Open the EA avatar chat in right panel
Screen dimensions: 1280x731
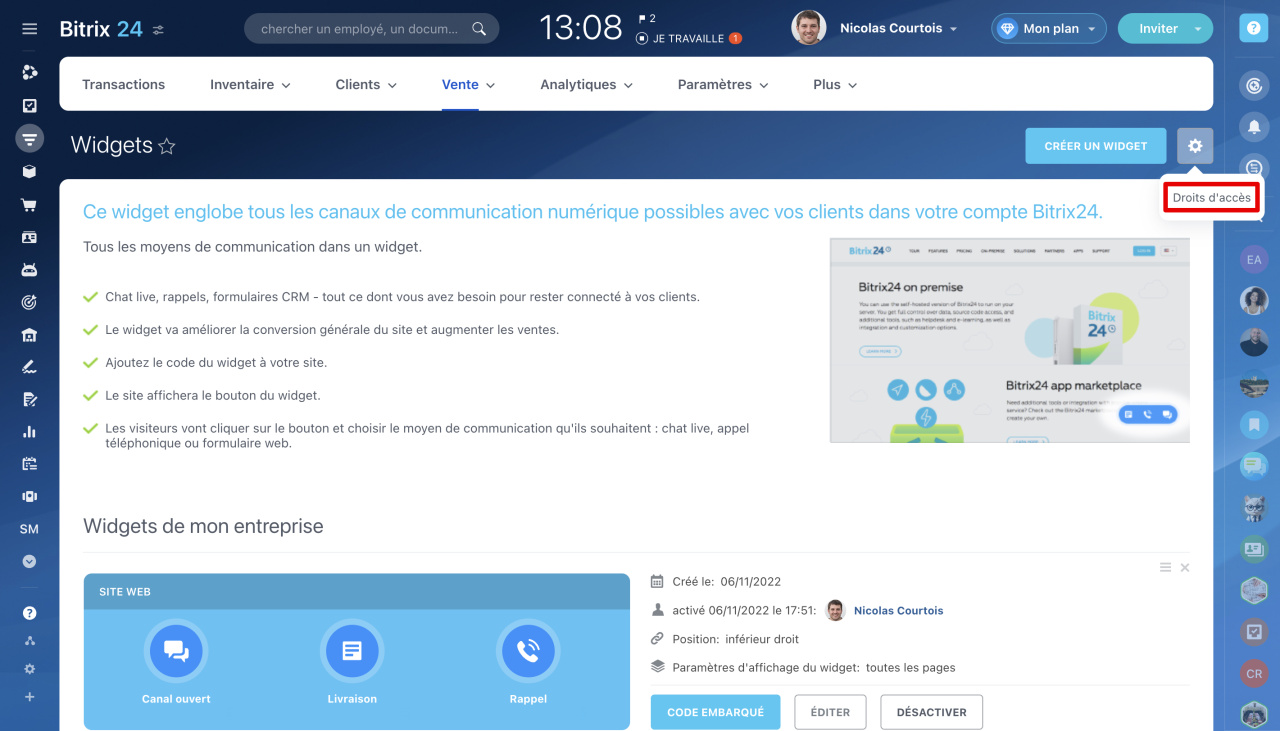(1254, 260)
